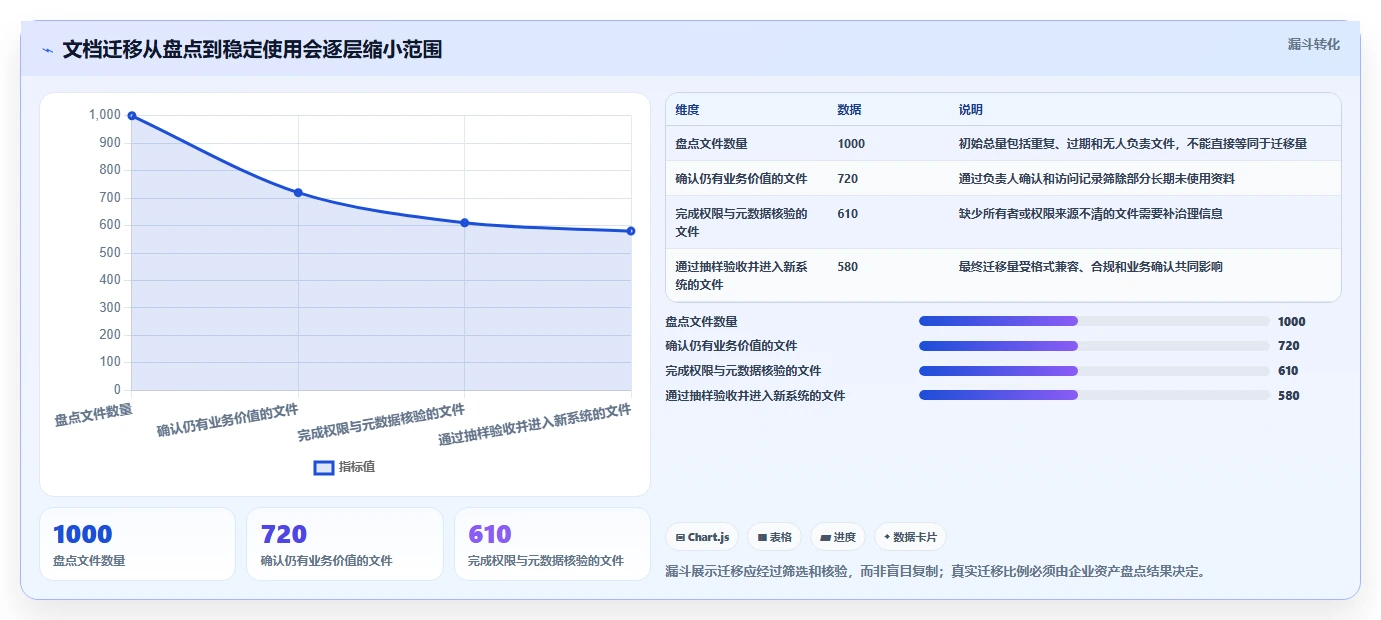The height and width of the screenshot is (620, 1381).
Task: Click the lightning icon beside the card title
Action: (x=47, y=50)
